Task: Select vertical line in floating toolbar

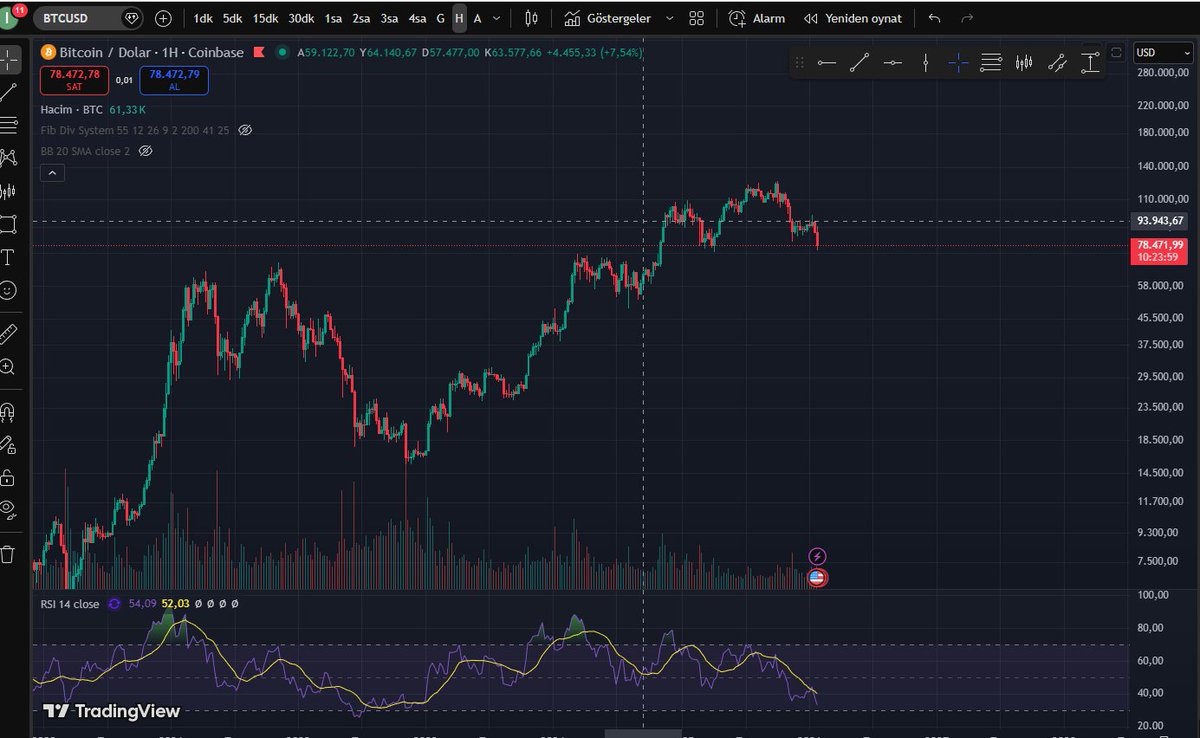Action: click(x=925, y=63)
